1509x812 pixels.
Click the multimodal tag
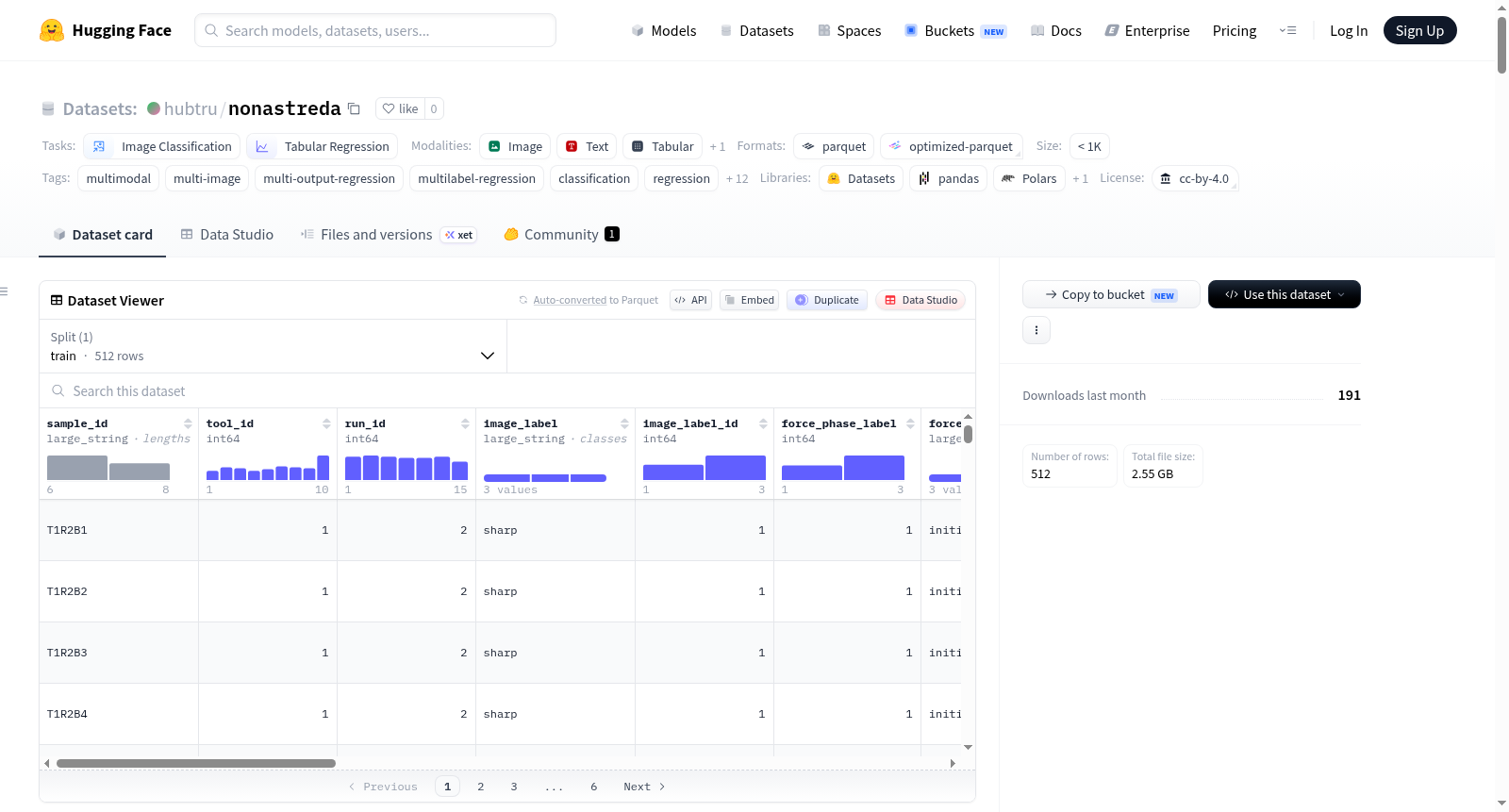click(119, 178)
